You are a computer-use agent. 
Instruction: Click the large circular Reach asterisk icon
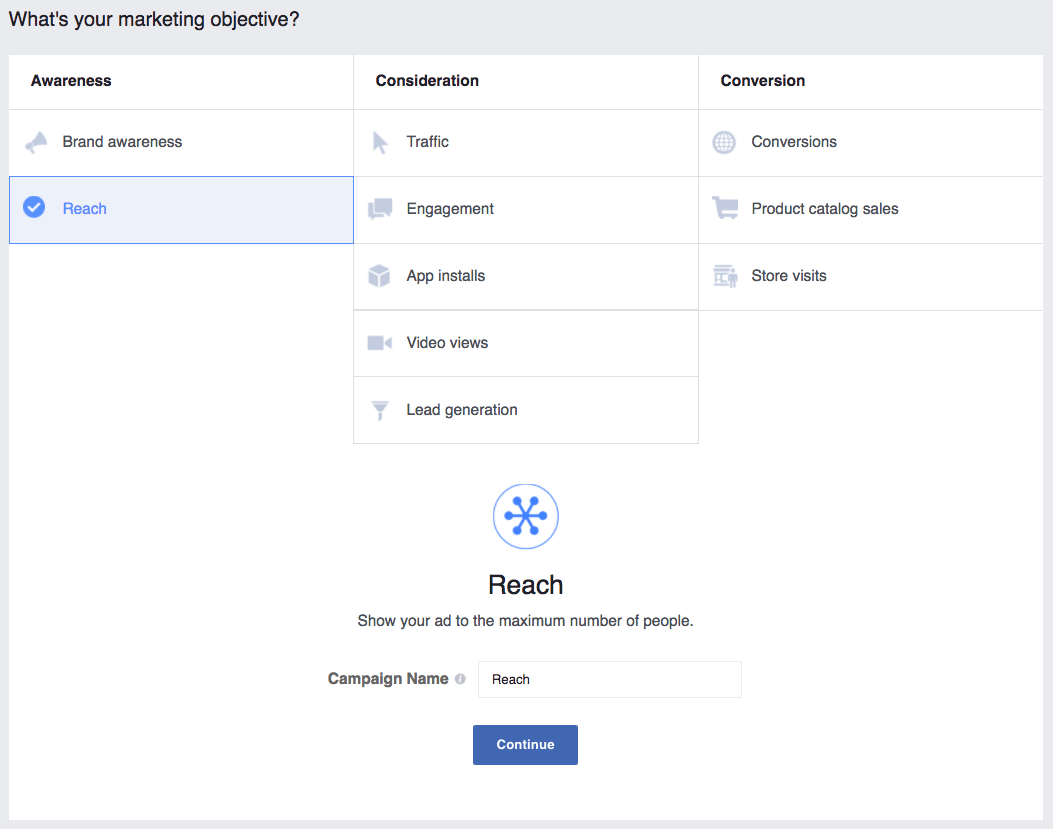click(x=525, y=516)
